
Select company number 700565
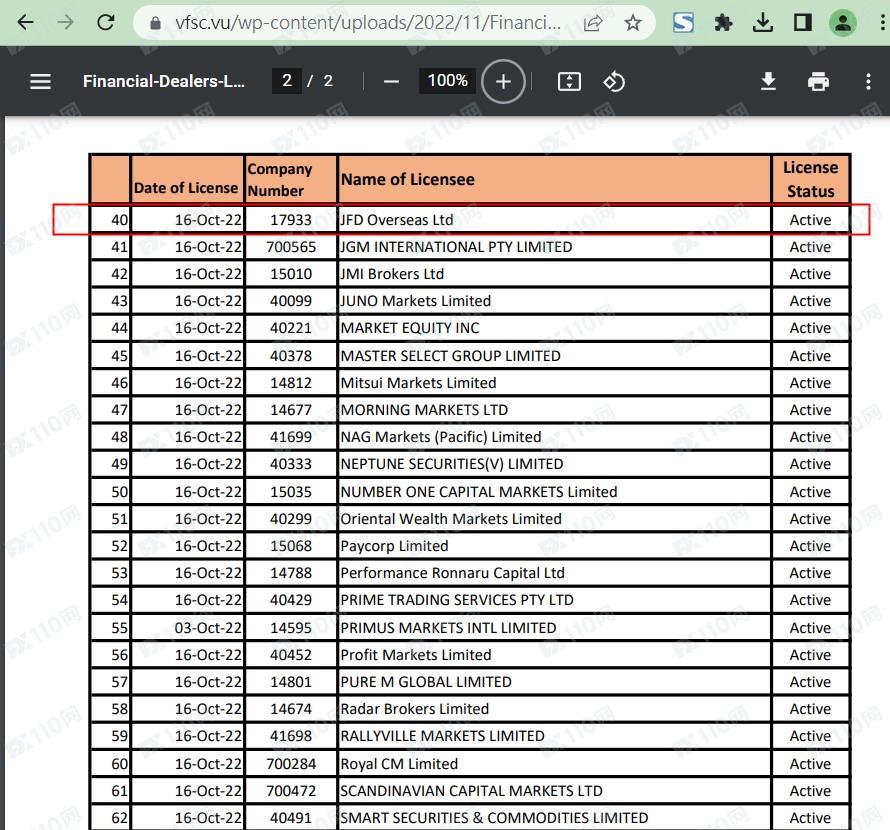coord(291,247)
